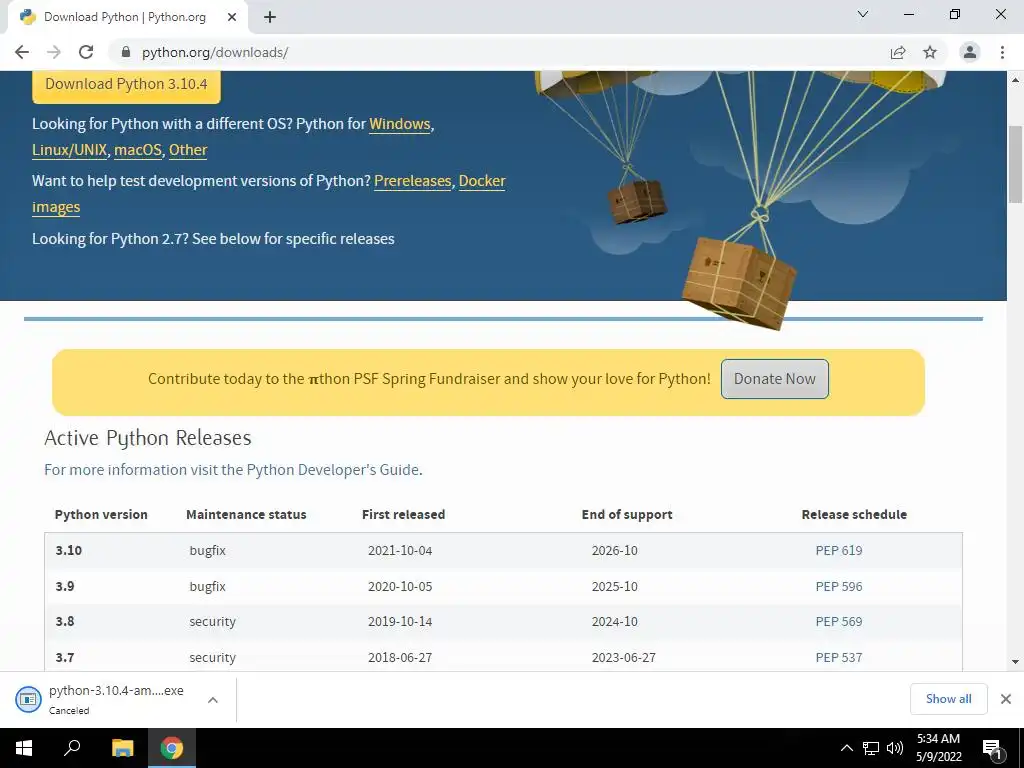This screenshot has height=768, width=1024.
Task: Click the 2025-10 end of support cell
Action: [614, 586]
